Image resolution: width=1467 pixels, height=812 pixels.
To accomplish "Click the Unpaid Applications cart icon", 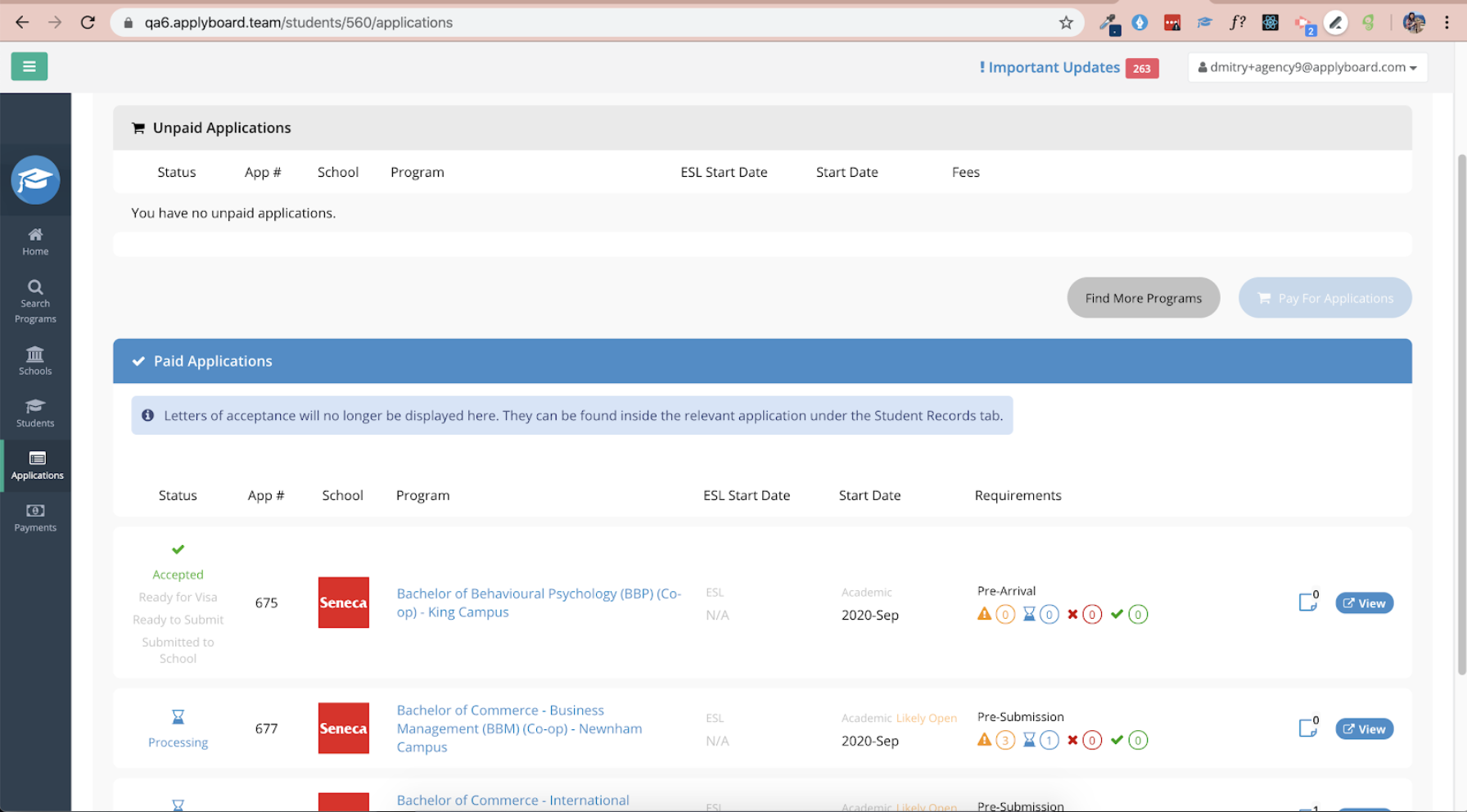I will tap(138, 128).
